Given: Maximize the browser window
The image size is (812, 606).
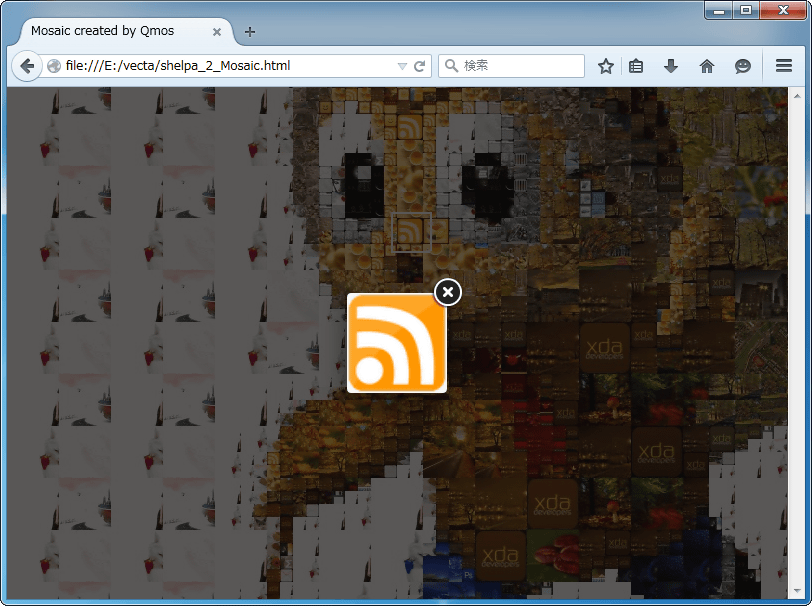Looking at the screenshot, I should [x=746, y=10].
